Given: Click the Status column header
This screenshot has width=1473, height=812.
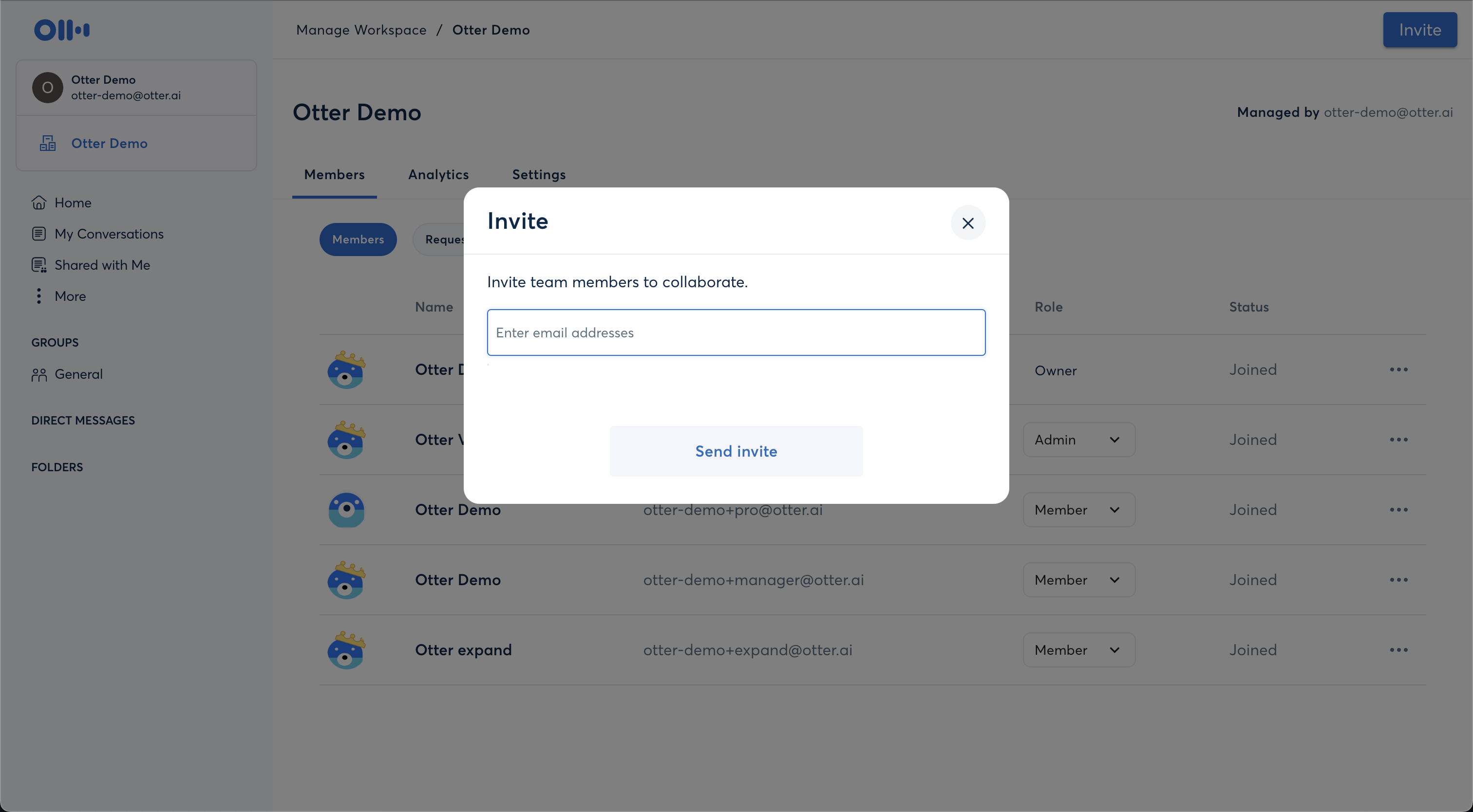Looking at the screenshot, I should (1249, 307).
